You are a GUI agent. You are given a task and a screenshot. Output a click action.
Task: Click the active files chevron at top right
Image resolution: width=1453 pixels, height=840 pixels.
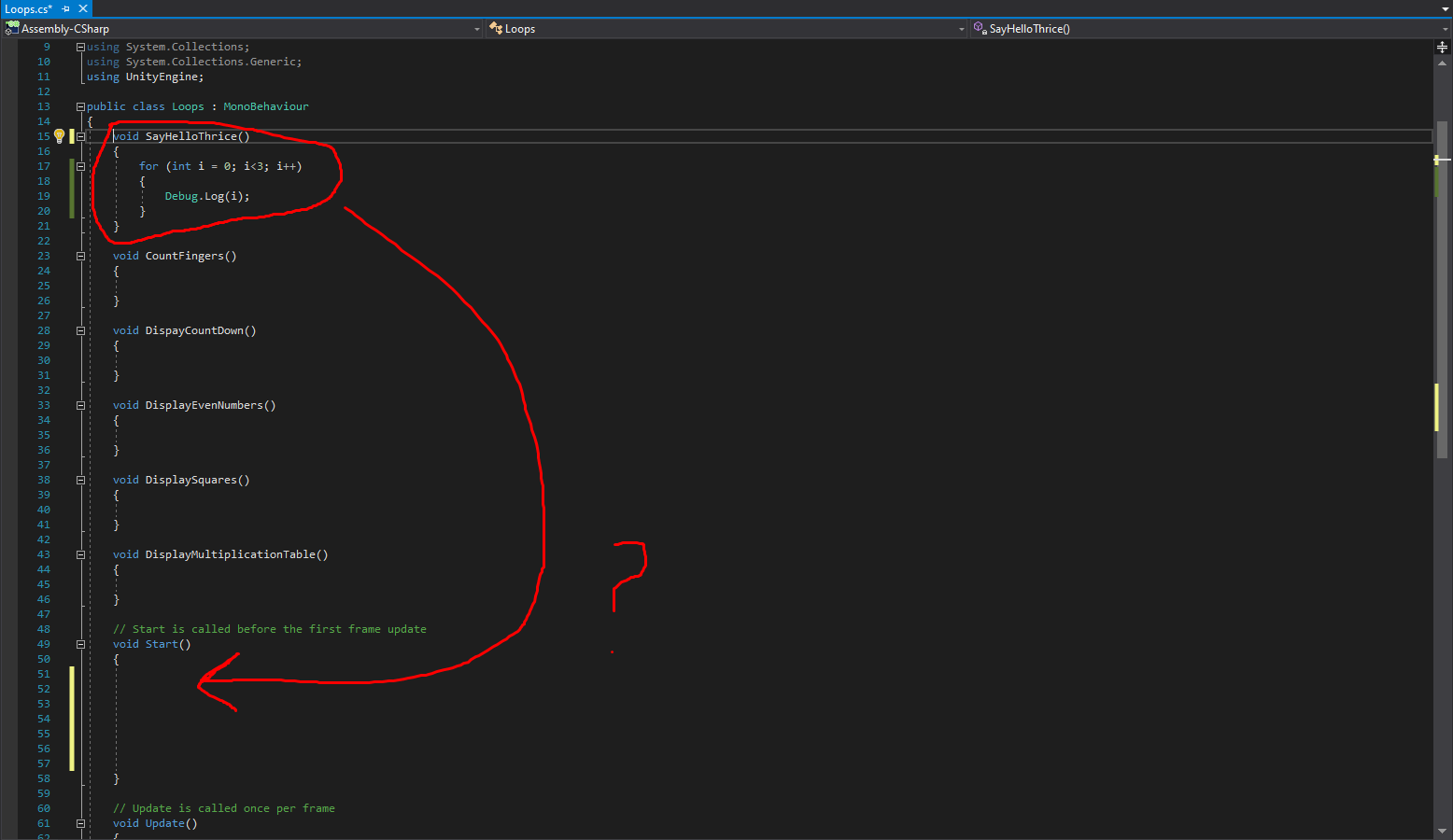[1446, 8]
